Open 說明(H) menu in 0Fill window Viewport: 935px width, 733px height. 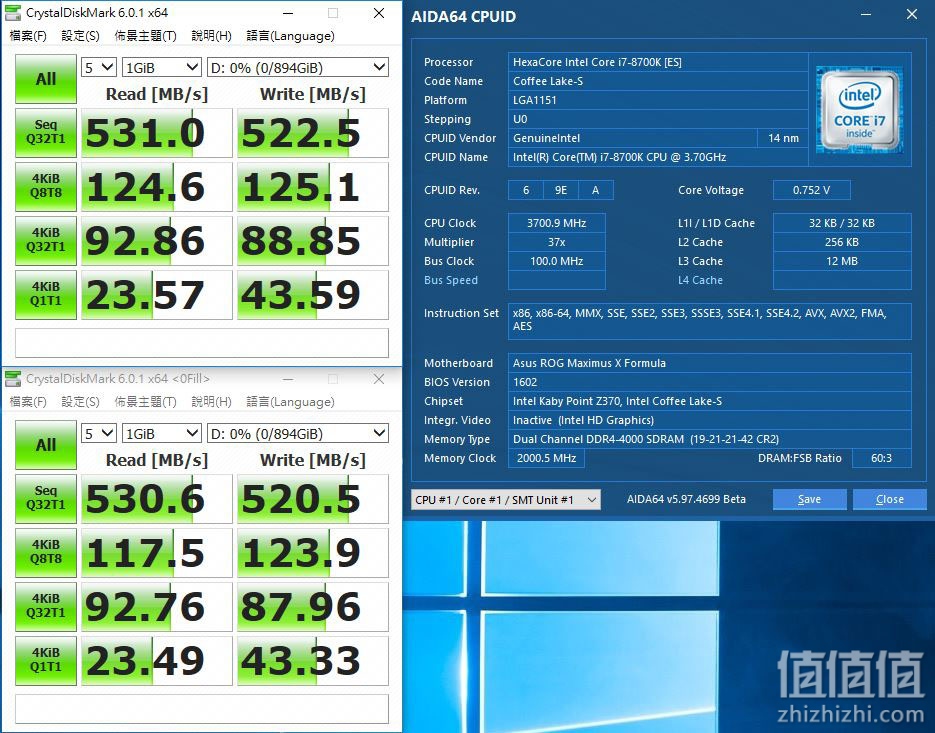pos(211,401)
